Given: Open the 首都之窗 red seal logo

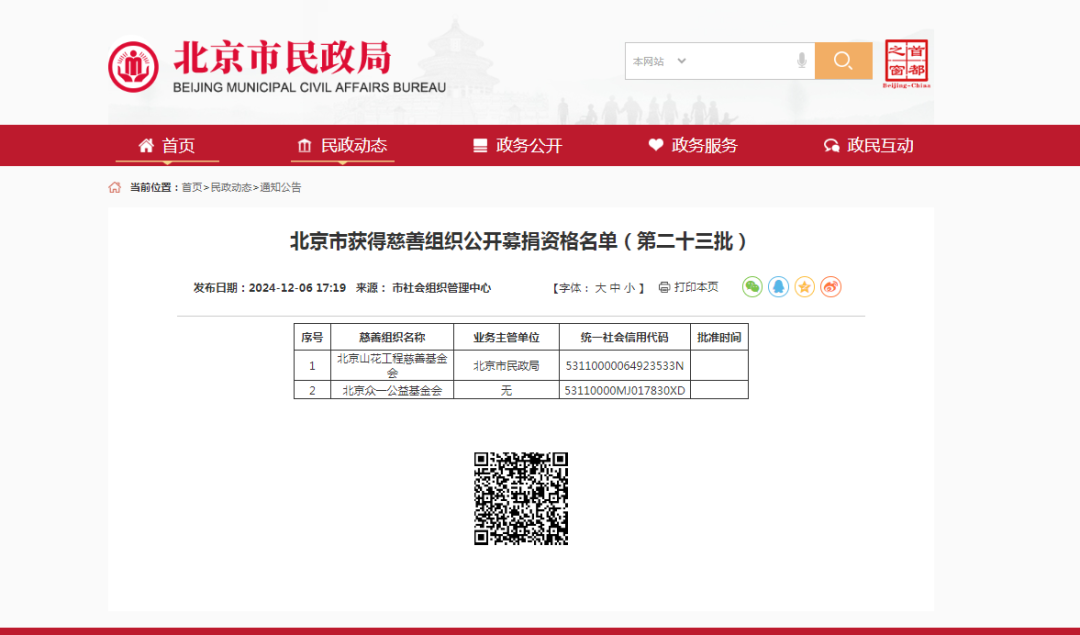Looking at the screenshot, I should (x=906, y=63).
